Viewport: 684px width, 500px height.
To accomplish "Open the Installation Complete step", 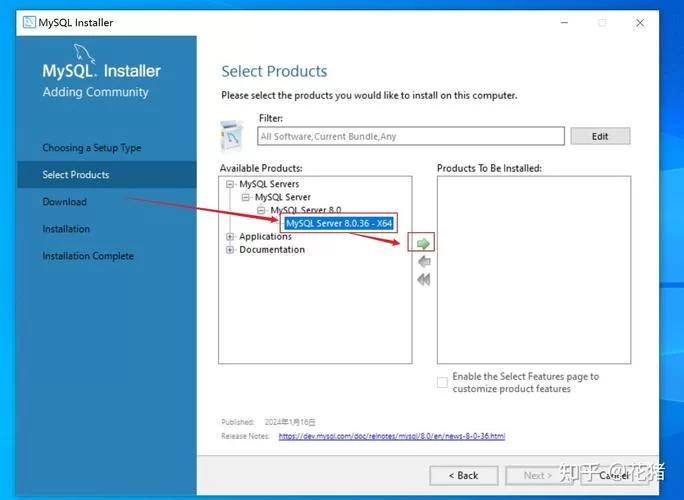I will coord(88,256).
